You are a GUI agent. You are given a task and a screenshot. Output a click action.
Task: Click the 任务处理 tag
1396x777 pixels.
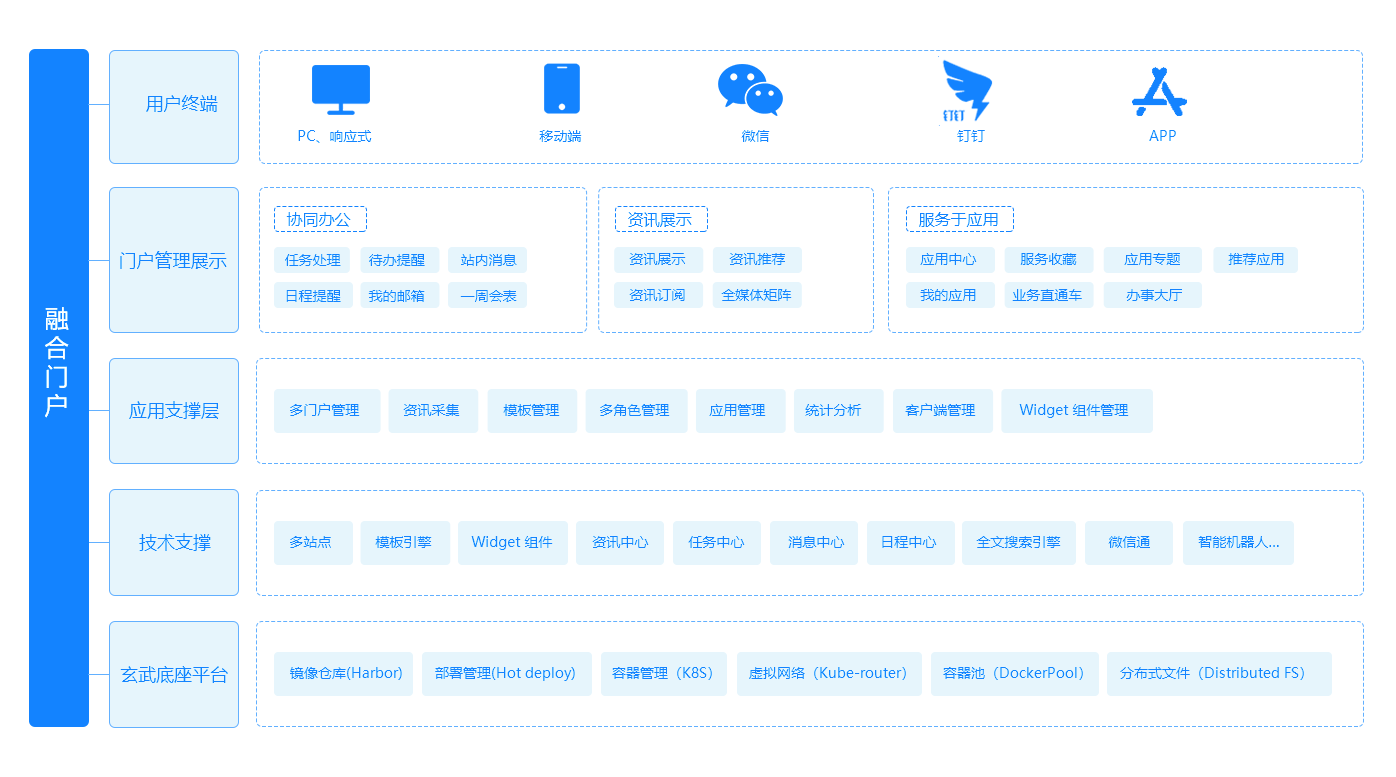coord(313,260)
